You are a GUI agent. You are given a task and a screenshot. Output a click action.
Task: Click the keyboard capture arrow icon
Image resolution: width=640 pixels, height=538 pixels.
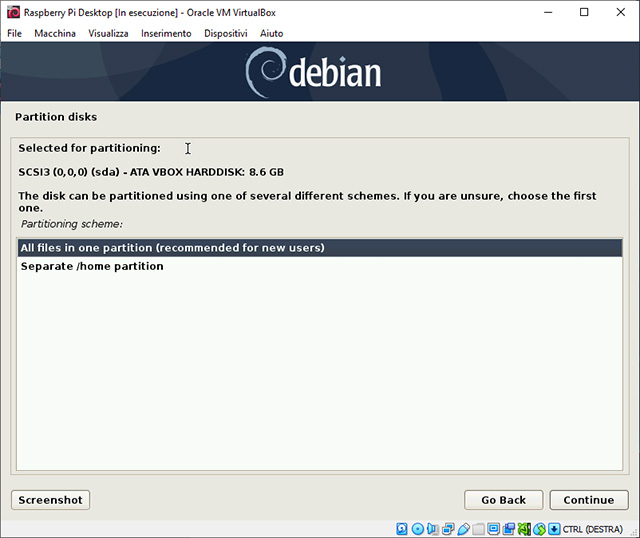tap(553, 528)
